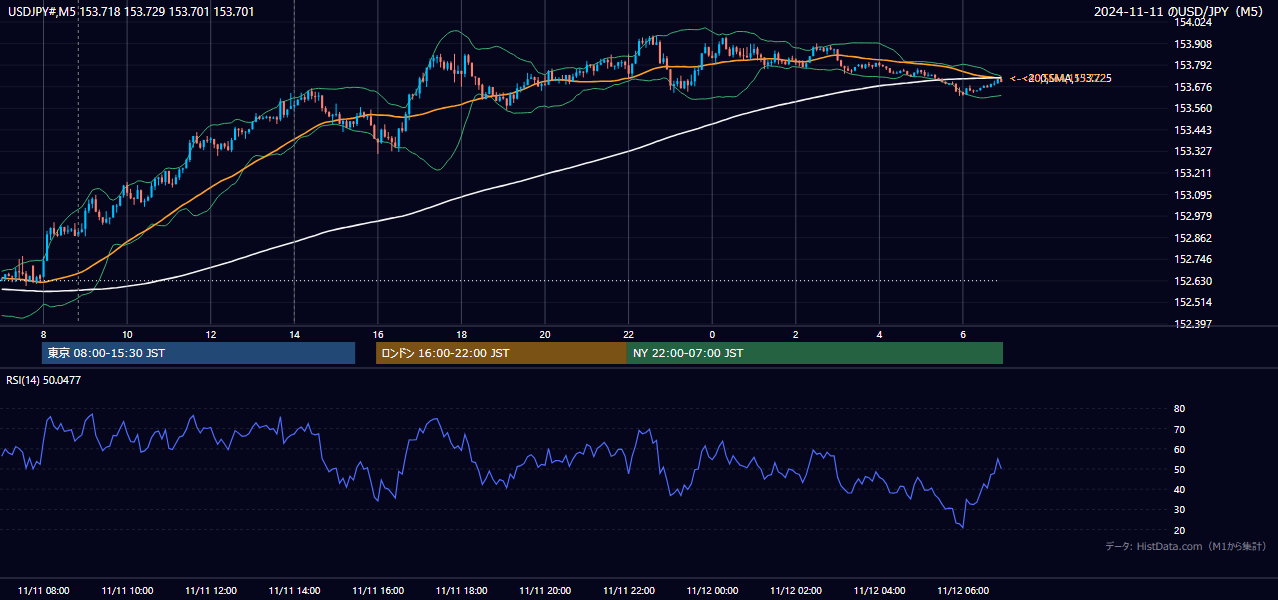Click the 152.746 price axis label

coord(1193,259)
